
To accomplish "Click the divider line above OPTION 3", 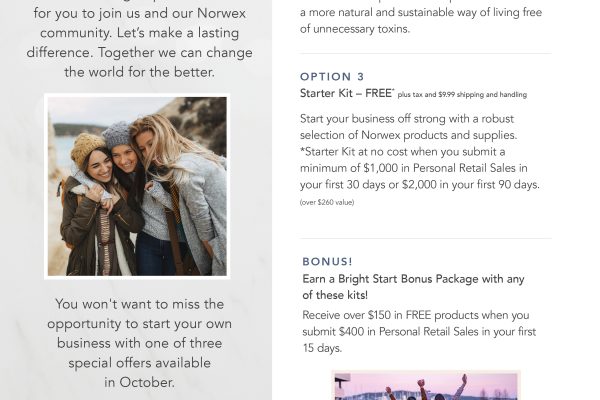I will click(x=425, y=54).
